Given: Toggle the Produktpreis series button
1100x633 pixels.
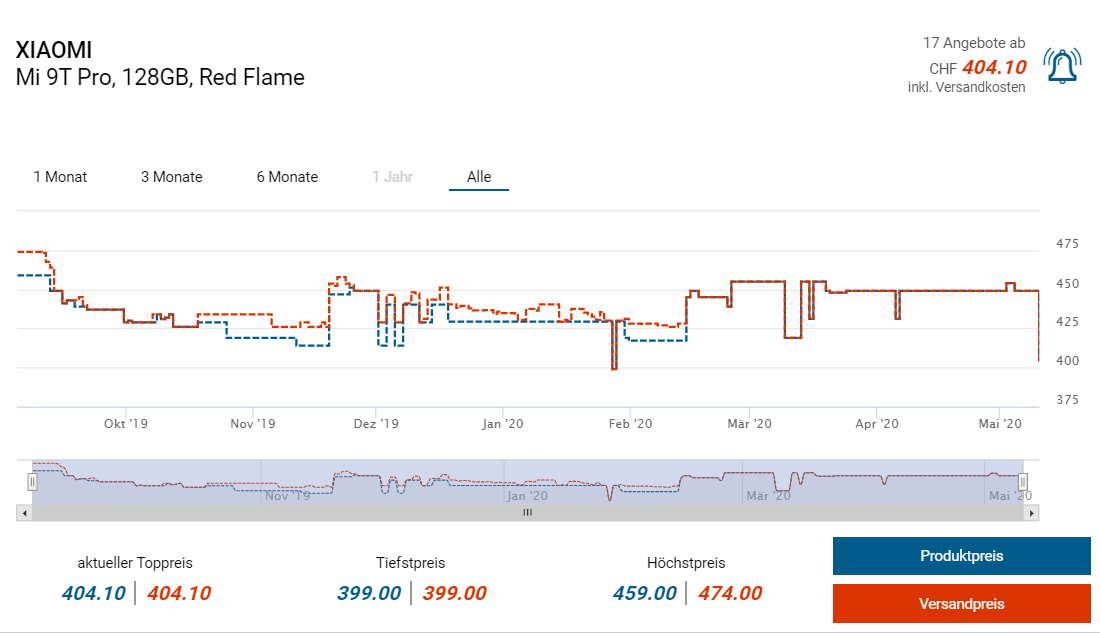Looking at the screenshot, I should click(x=961, y=556).
